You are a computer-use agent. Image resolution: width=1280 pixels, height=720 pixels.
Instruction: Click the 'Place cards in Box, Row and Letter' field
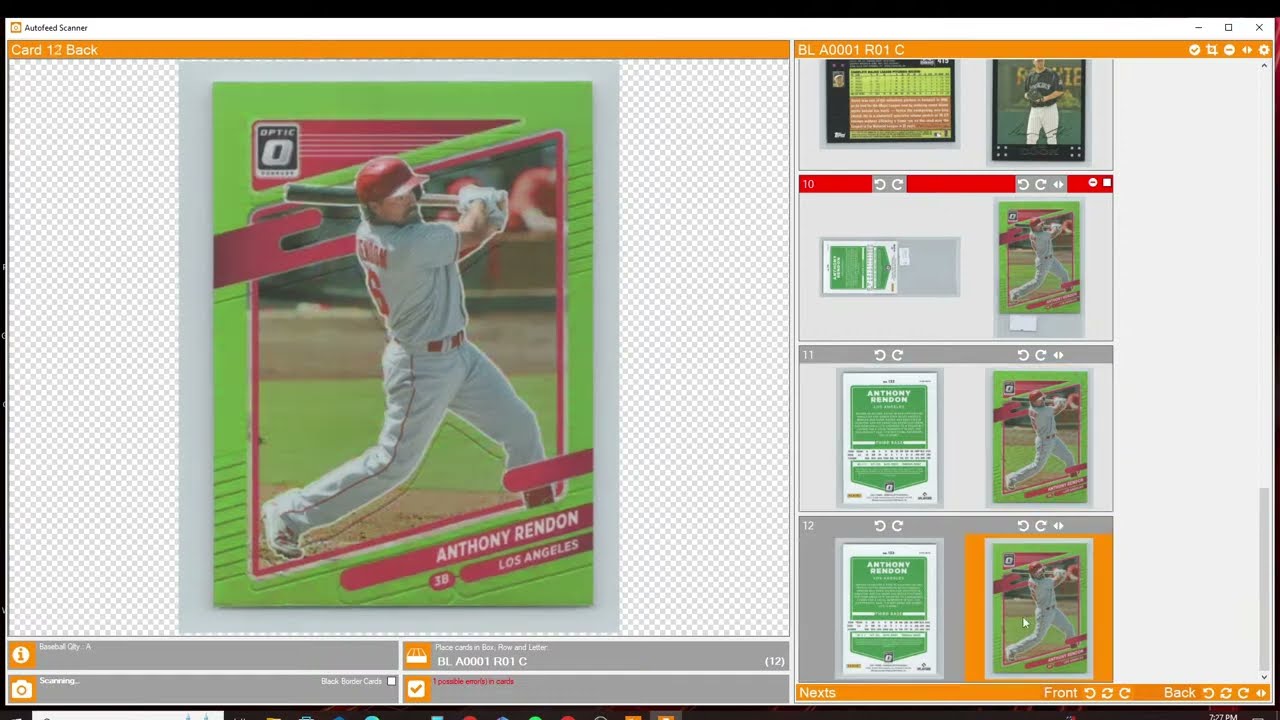coord(595,655)
